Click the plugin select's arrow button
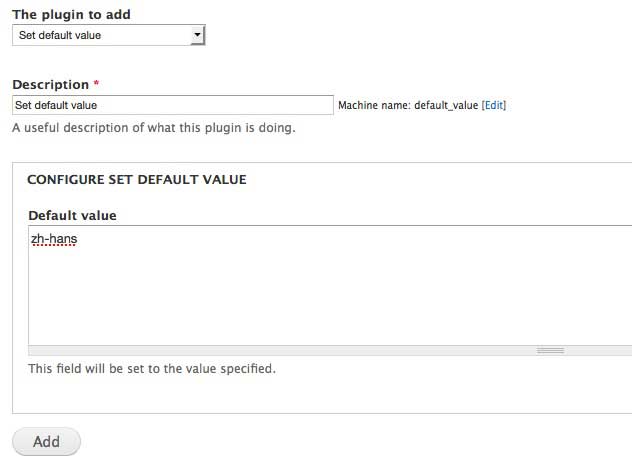Image resolution: width=632 pixels, height=468 pixels. 198,35
